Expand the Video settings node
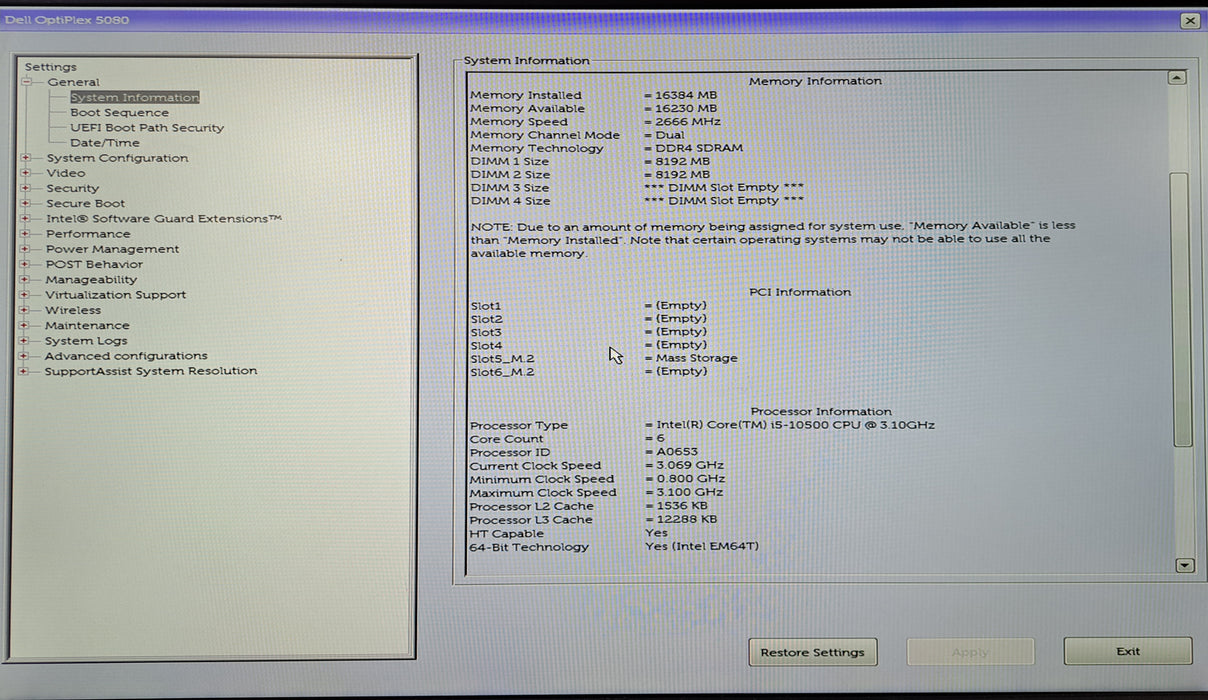Screen dimensions: 1208x700 (25, 173)
